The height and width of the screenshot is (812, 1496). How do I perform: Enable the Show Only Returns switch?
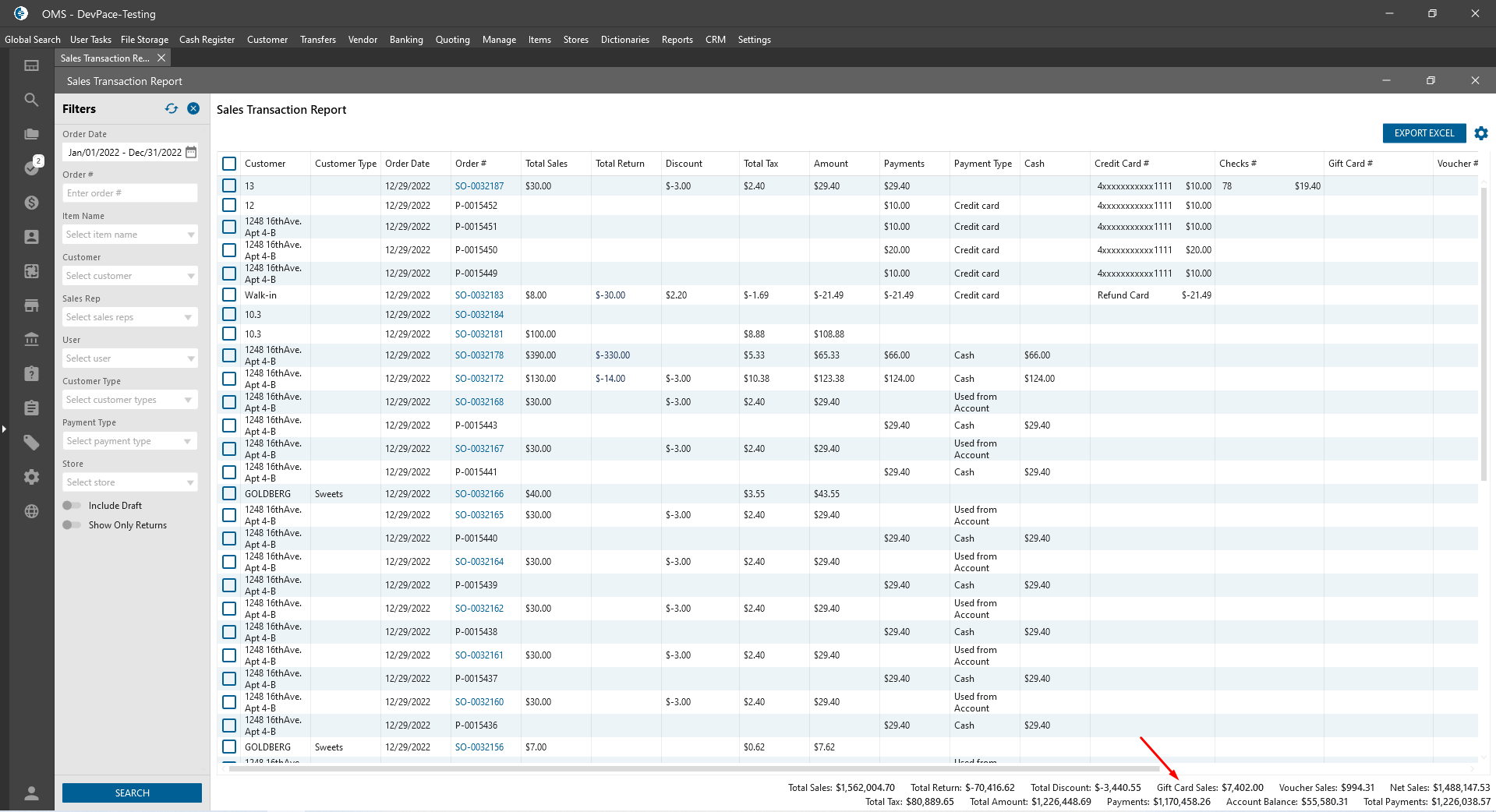(72, 525)
